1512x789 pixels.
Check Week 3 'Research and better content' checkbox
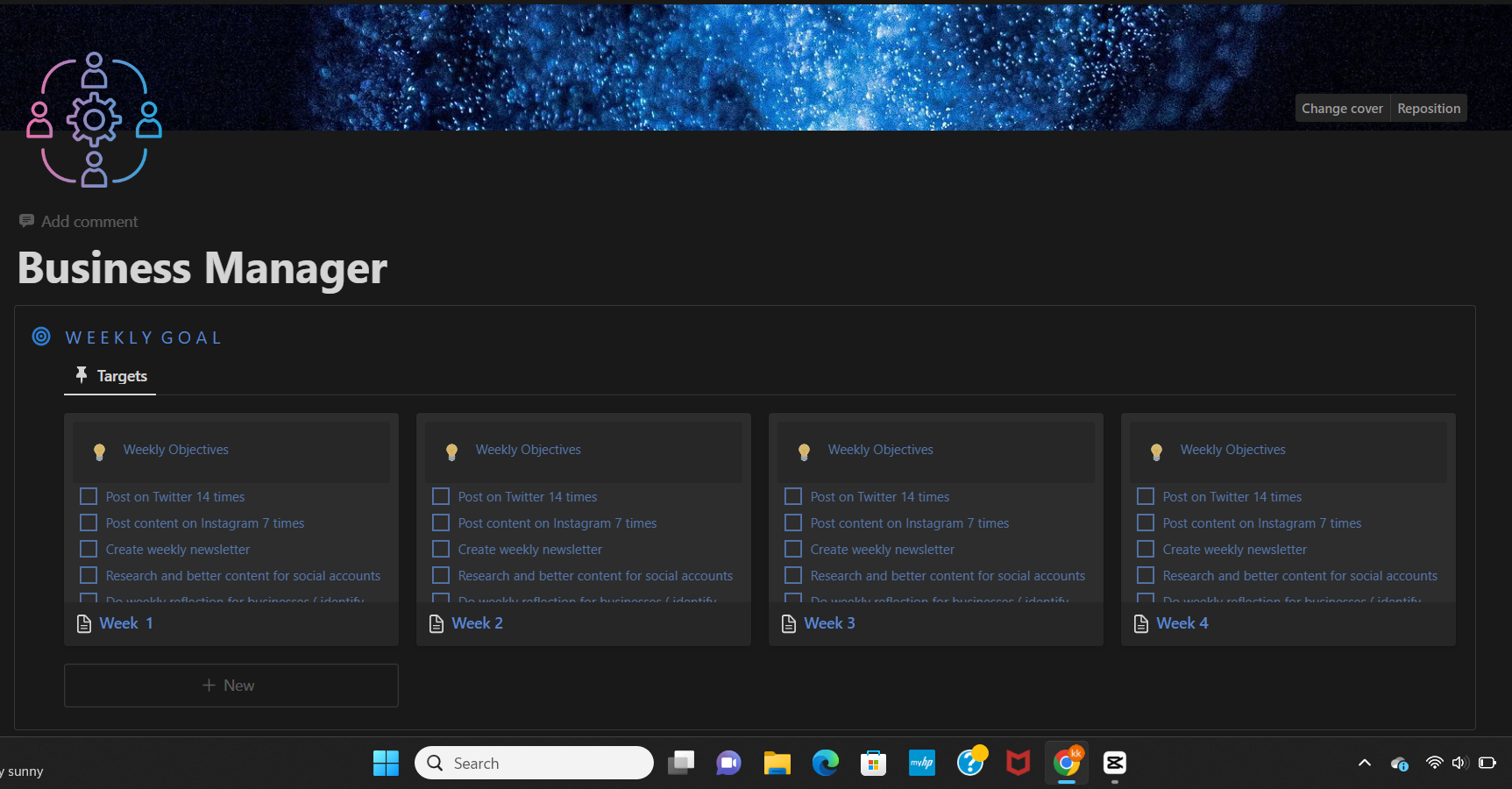(x=793, y=576)
